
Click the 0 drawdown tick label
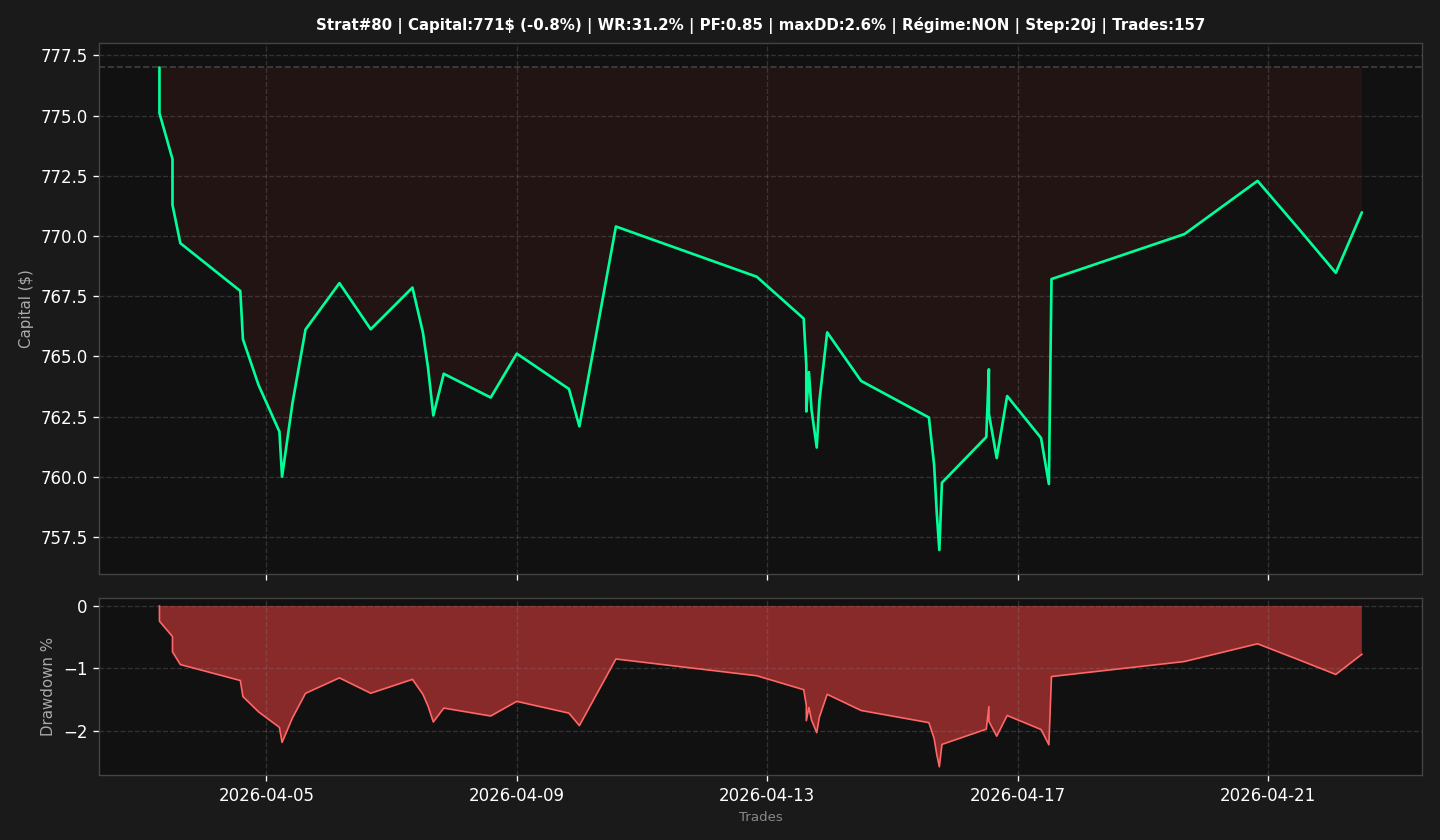83,606
